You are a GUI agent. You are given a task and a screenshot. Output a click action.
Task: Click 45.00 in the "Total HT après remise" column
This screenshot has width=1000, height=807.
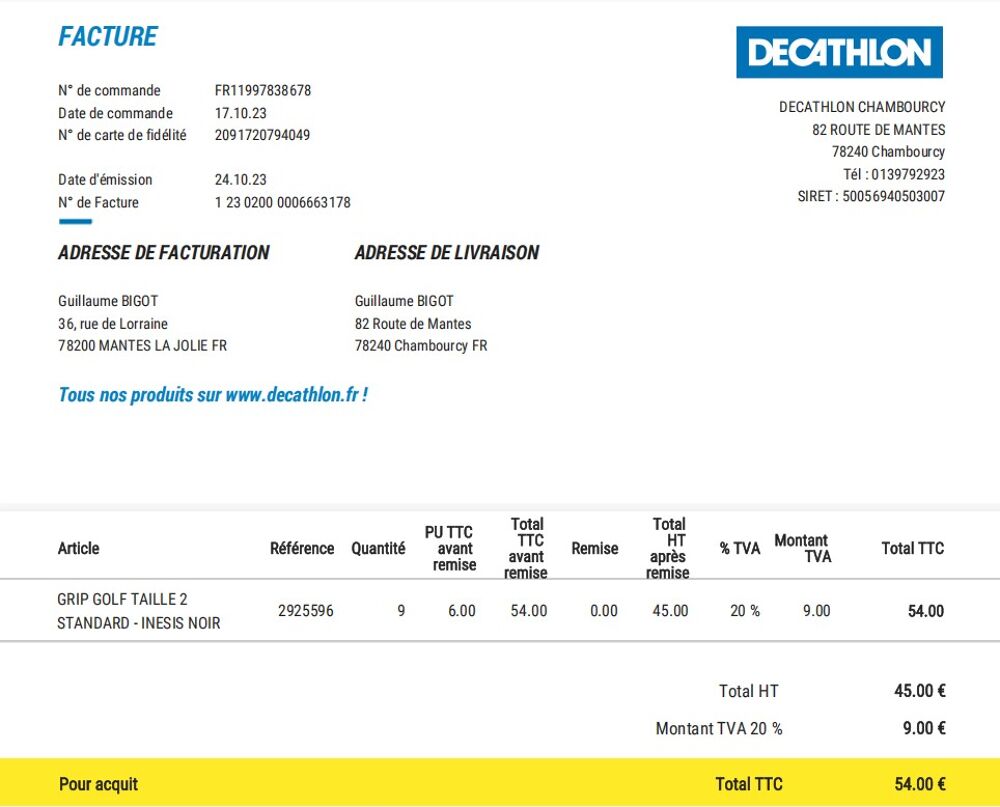click(670, 611)
